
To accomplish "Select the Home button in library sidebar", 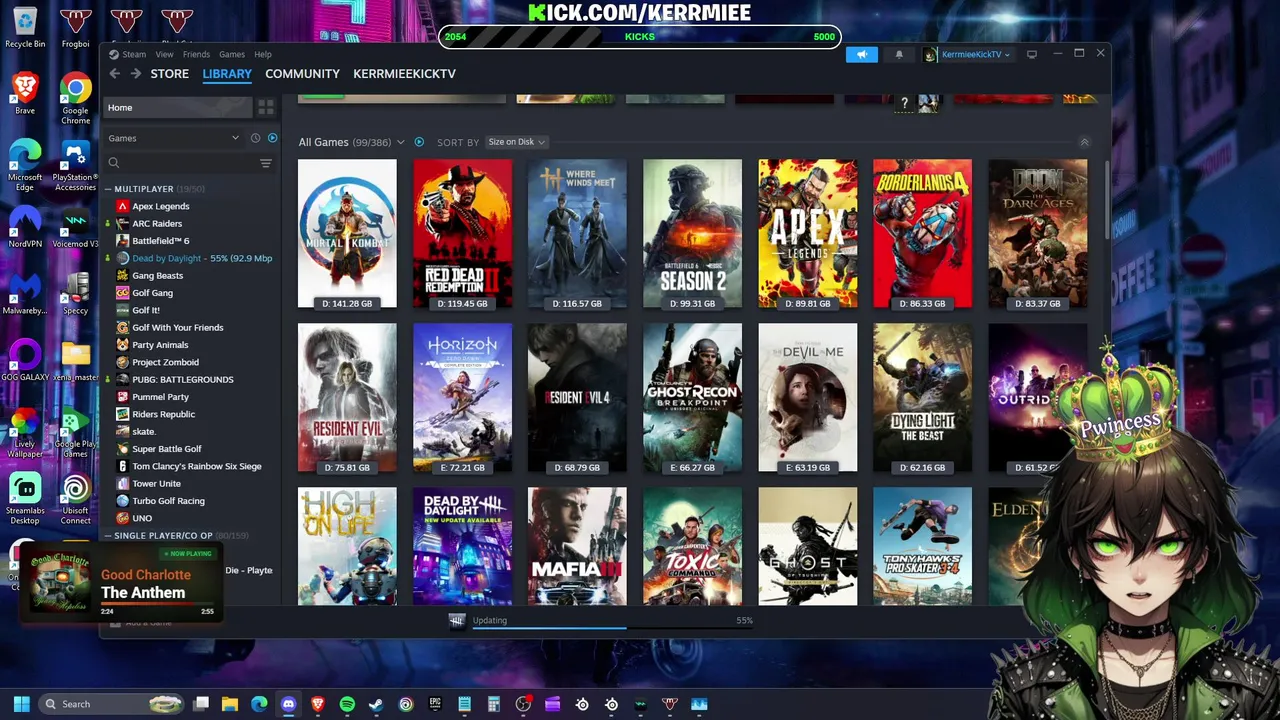I will pos(176,107).
